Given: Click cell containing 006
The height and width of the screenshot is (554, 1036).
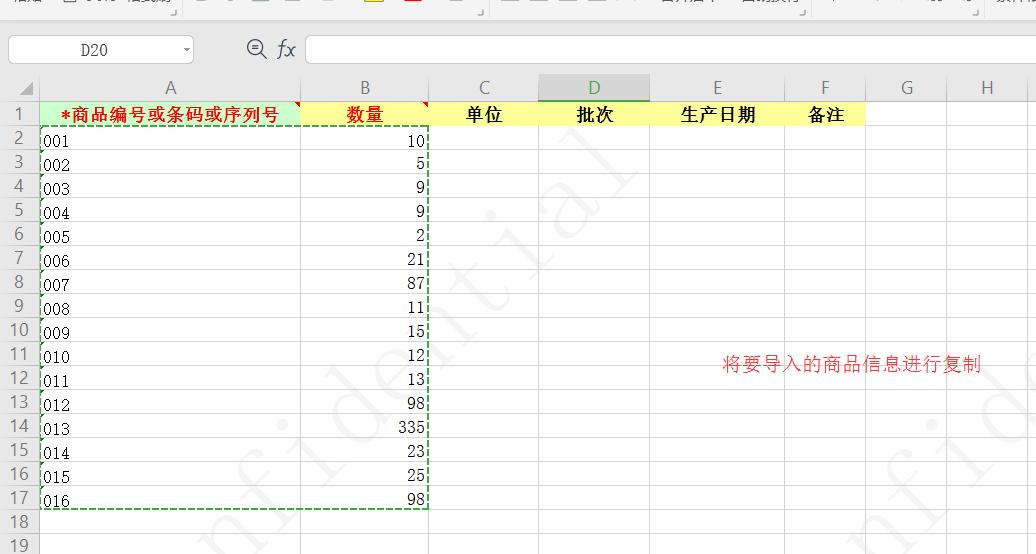Looking at the screenshot, I should pyautogui.click(x=170, y=258).
